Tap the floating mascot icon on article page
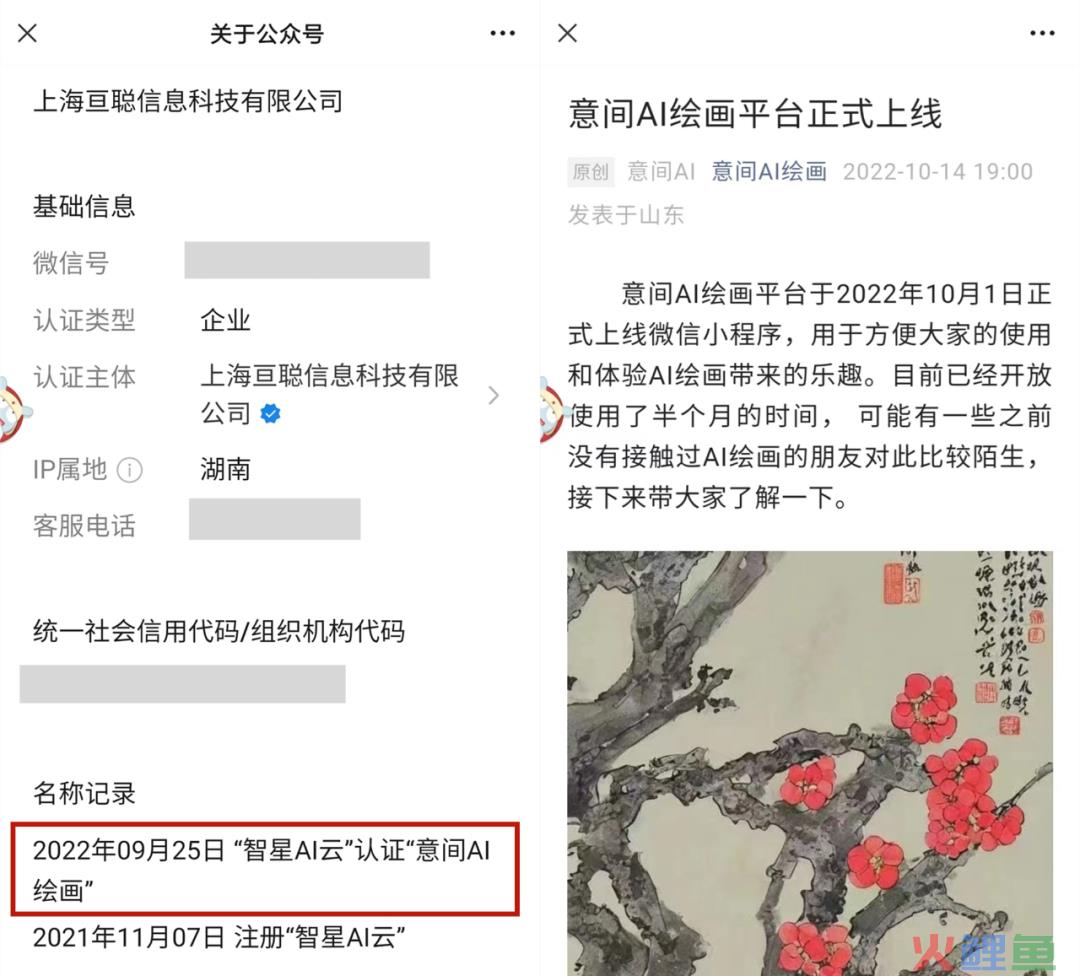Viewport: 1080px width, 976px height. [551, 410]
